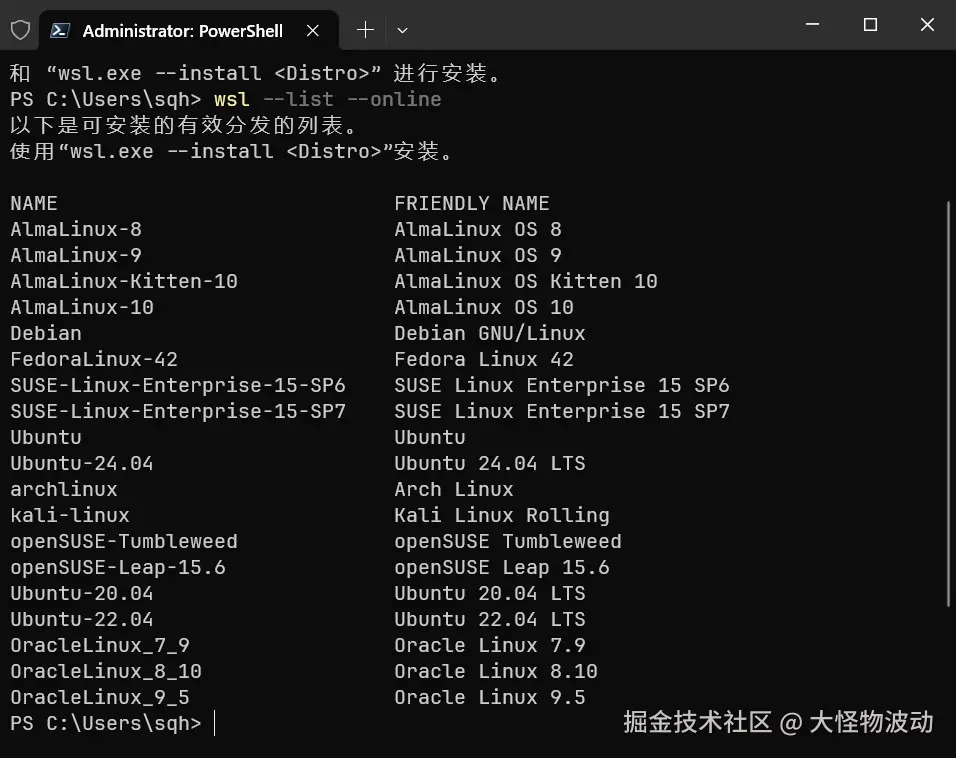Click "FedoraLinux-42" in the NAME column
This screenshot has width=956, height=758.
click(94, 359)
